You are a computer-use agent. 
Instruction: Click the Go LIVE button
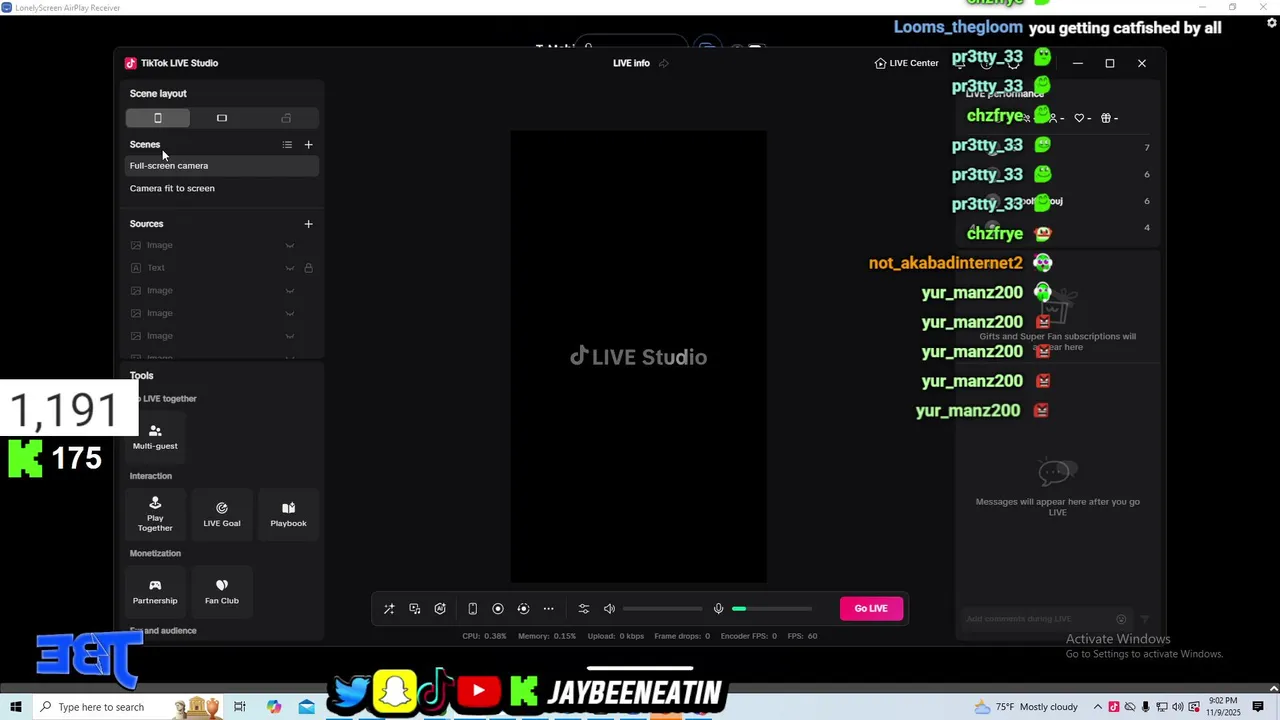[x=871, y=609]
